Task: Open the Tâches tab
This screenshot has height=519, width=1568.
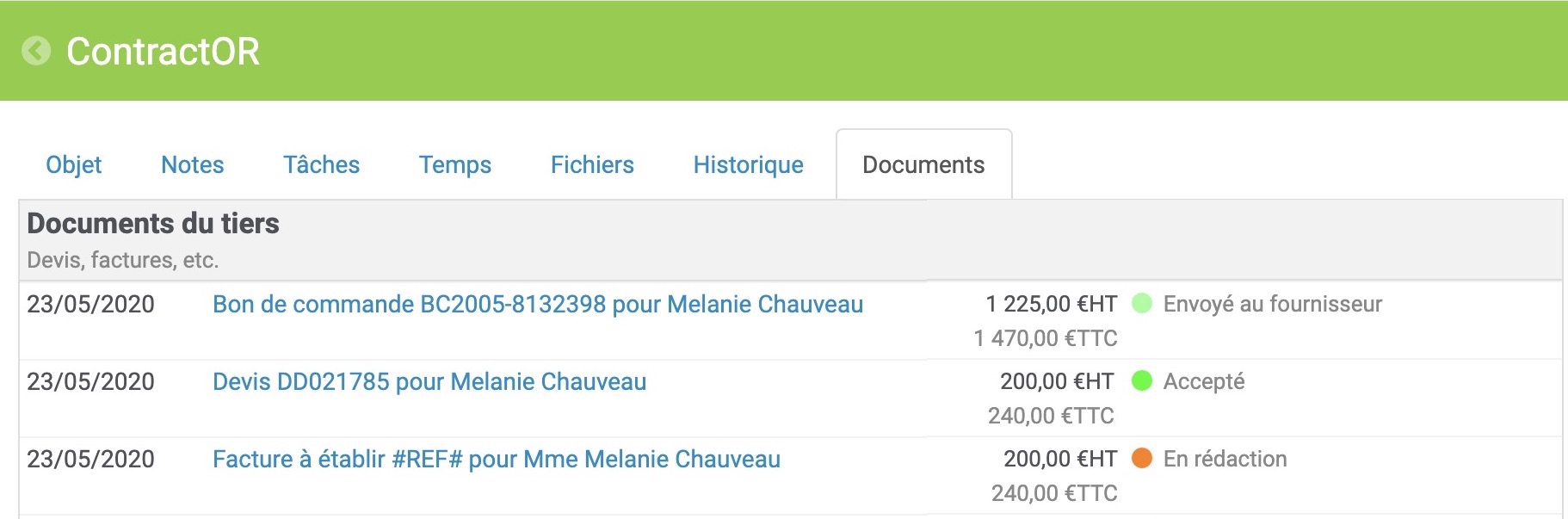Action: point(321,164)
